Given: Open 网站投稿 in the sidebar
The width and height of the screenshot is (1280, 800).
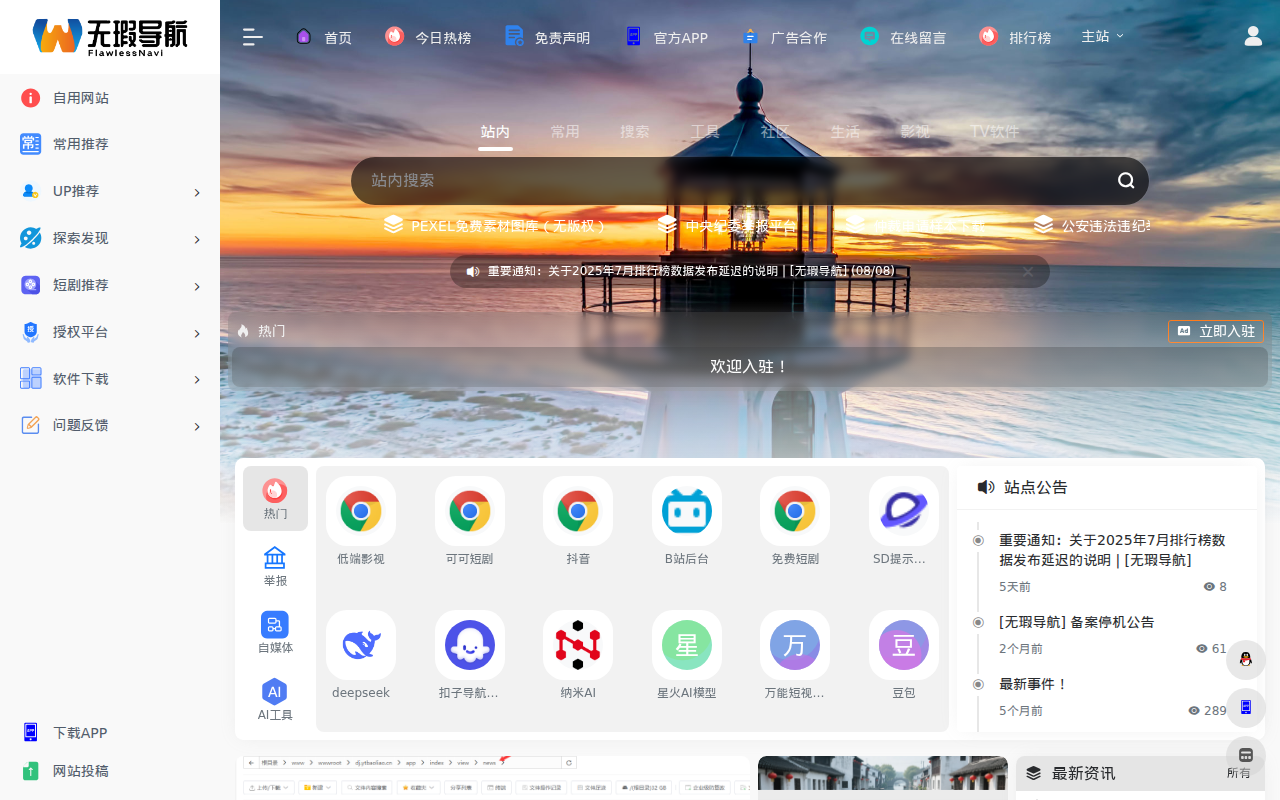Looking at the screenshot, I should [80, 771].
